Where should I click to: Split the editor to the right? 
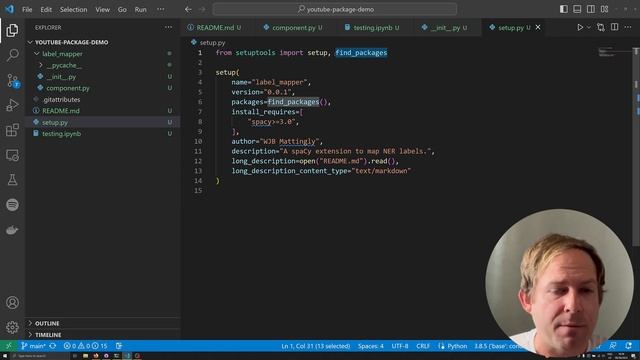click(x=614, y=27)
